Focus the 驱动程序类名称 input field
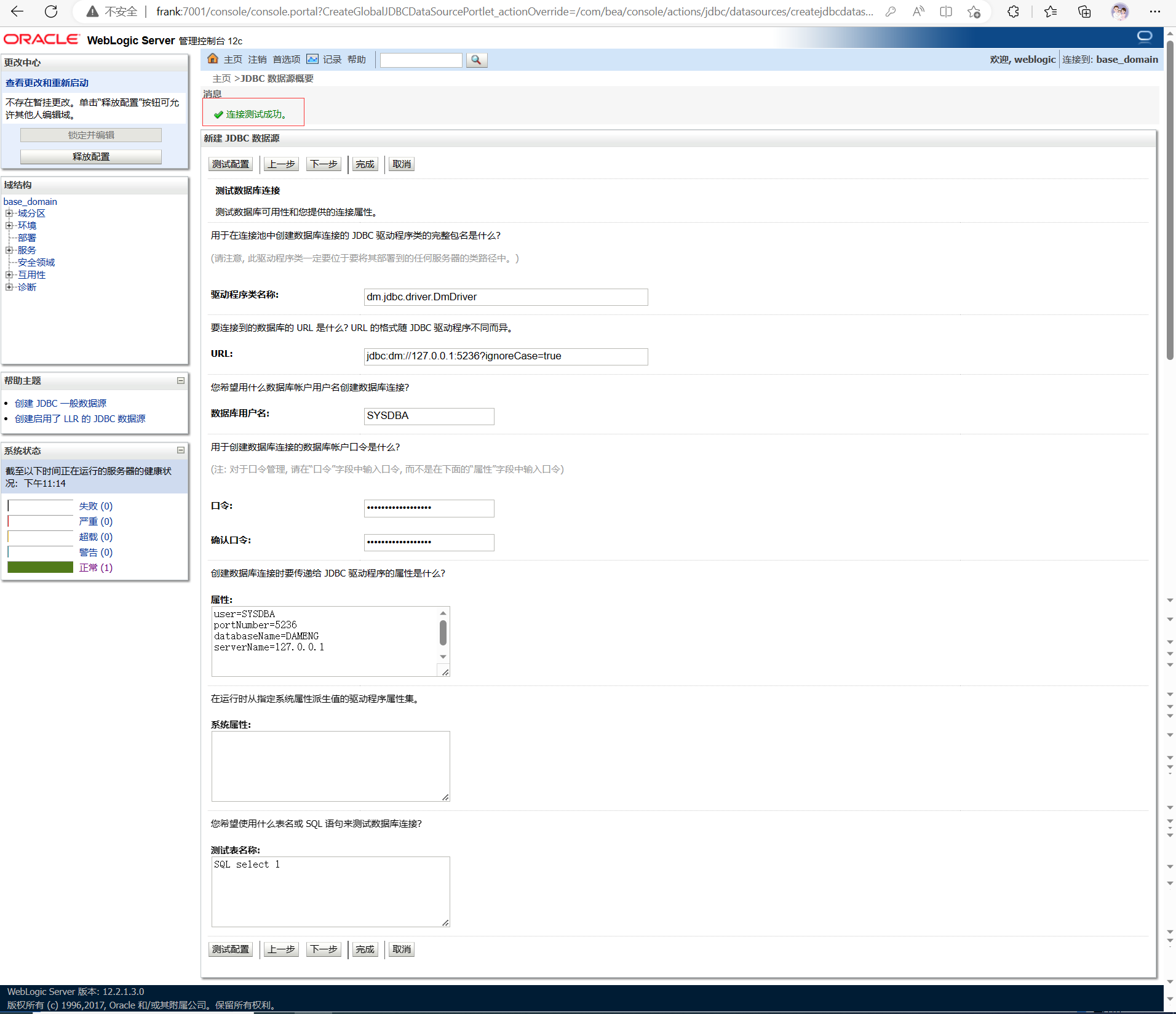 point(506,297)
